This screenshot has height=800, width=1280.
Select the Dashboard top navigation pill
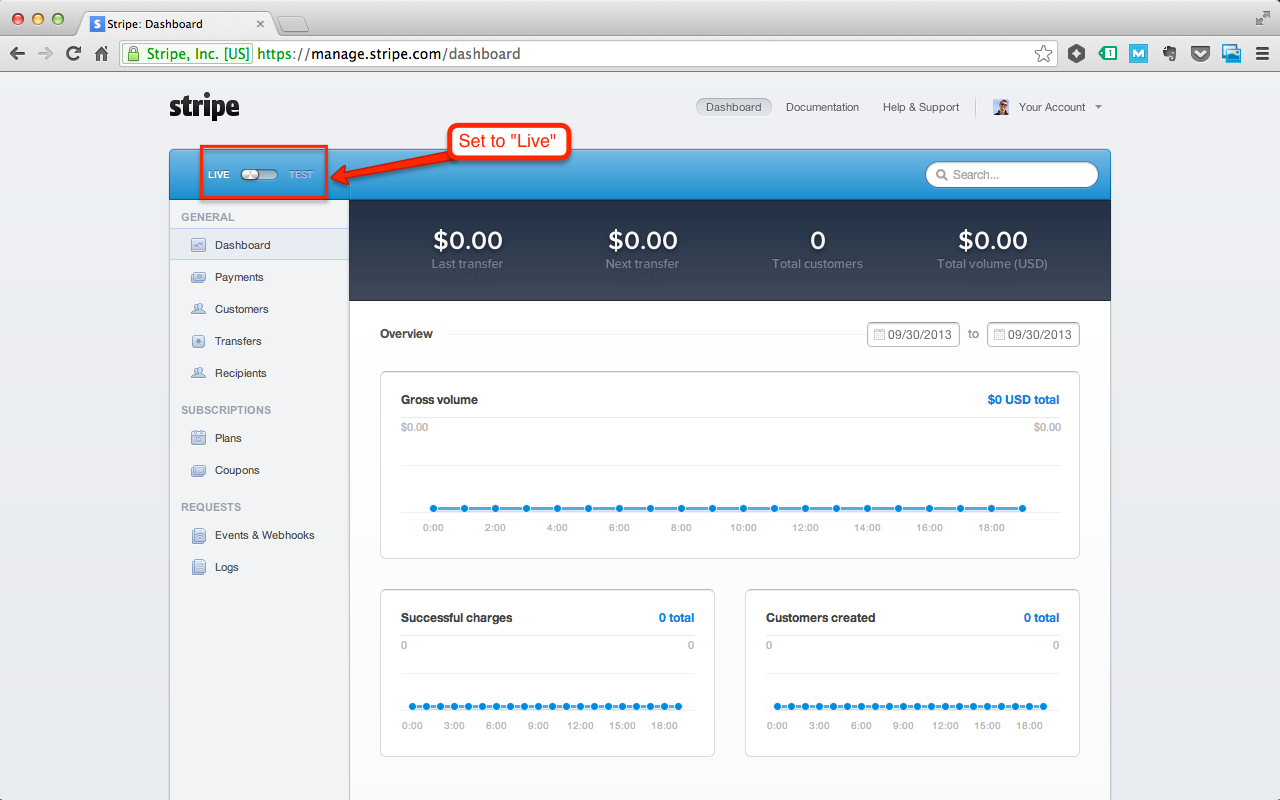[x=733, y=107]
